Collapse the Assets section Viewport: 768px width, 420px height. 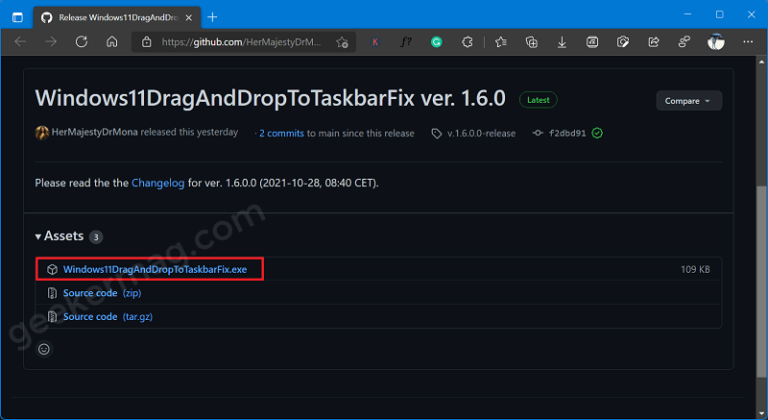(x=62, y=236)
